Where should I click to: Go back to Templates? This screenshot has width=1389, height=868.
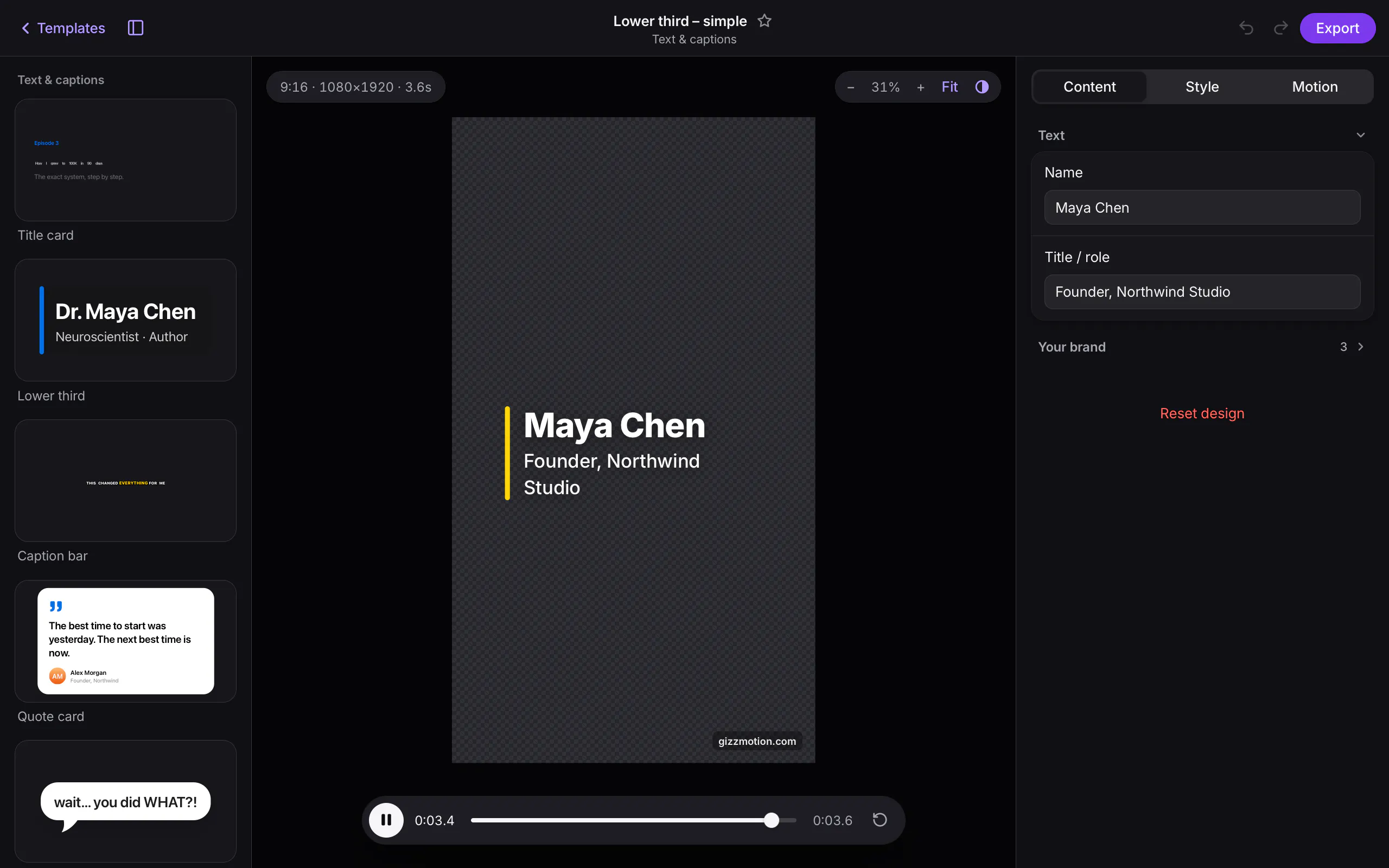pyautogui.click(x=63, y=28)
